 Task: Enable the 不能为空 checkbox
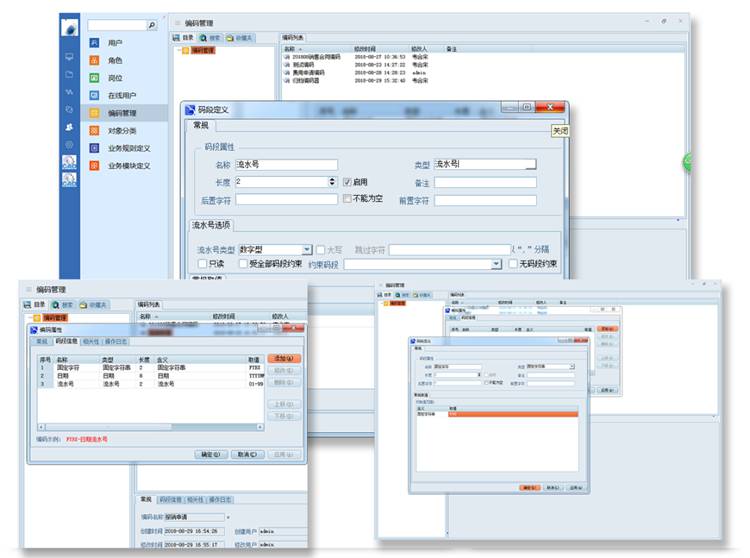click(x=348, y=199)
